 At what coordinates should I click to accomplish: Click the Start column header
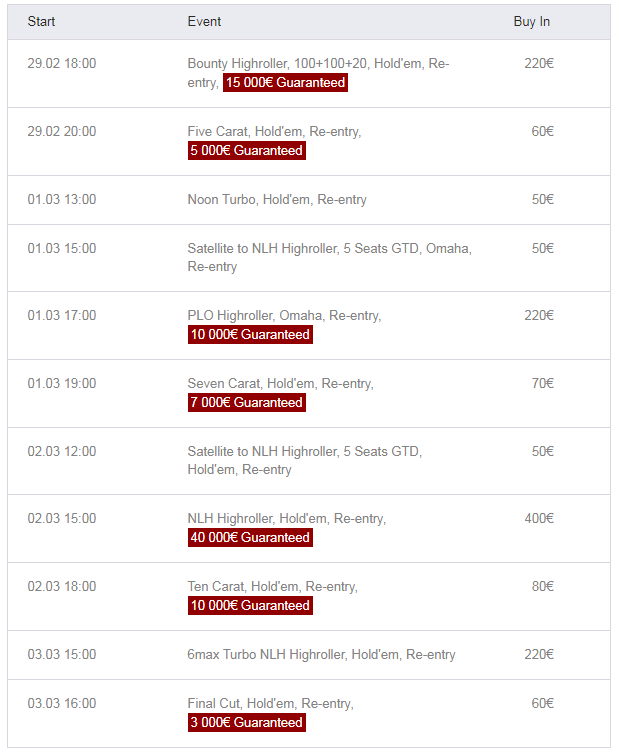coord(41,22)
